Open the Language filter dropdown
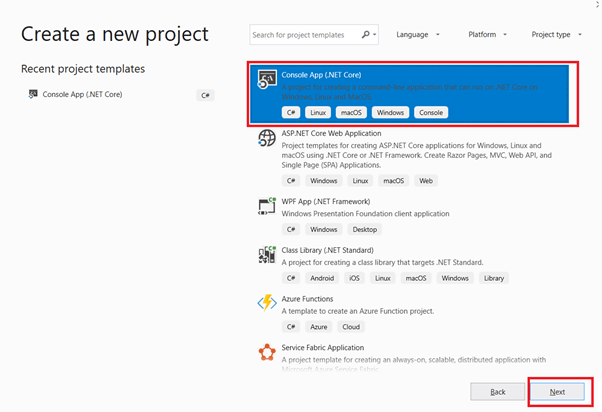 [x=418, y=35]
